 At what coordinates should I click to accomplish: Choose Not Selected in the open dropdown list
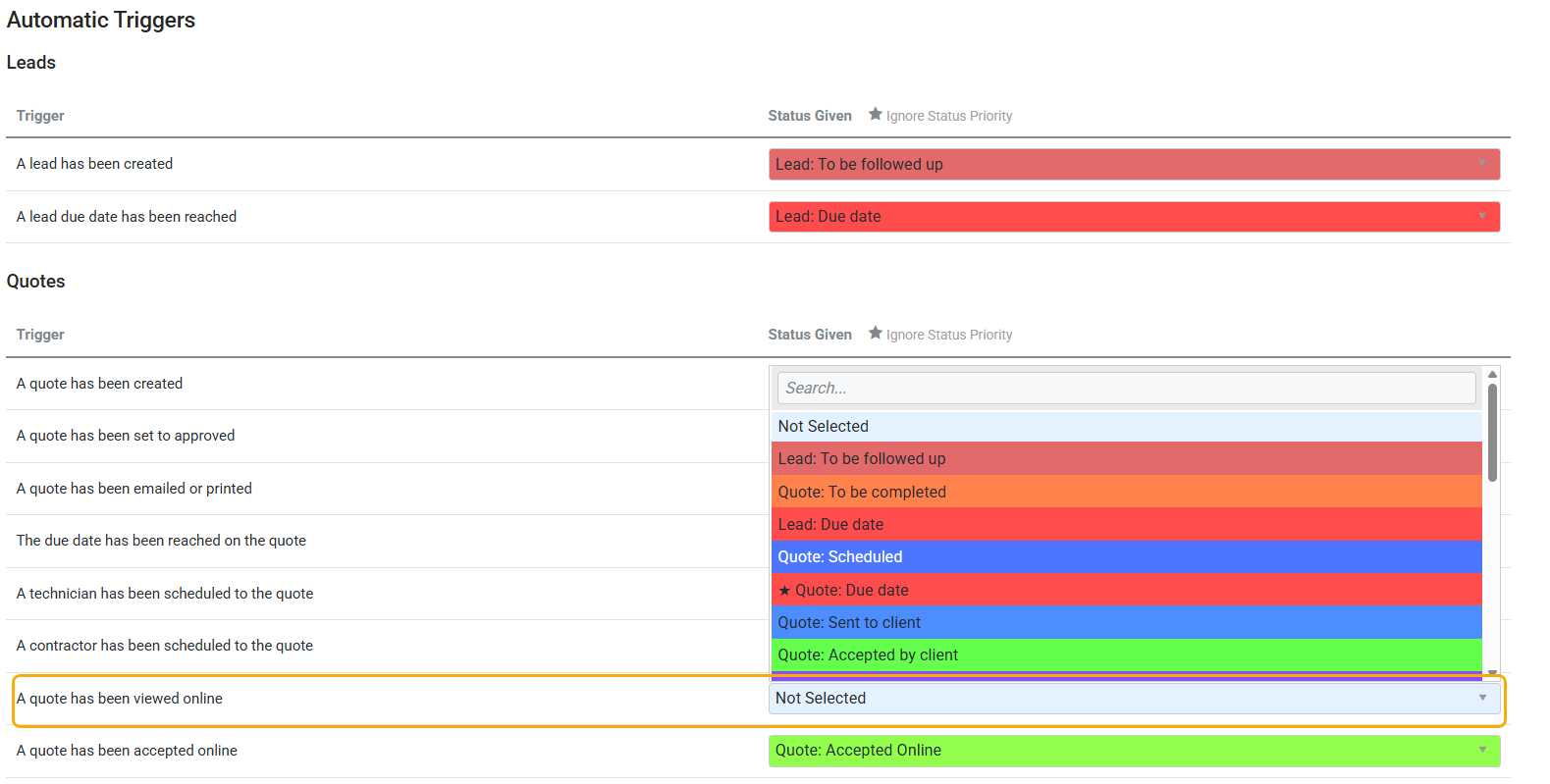click(x=1126, y=426)
